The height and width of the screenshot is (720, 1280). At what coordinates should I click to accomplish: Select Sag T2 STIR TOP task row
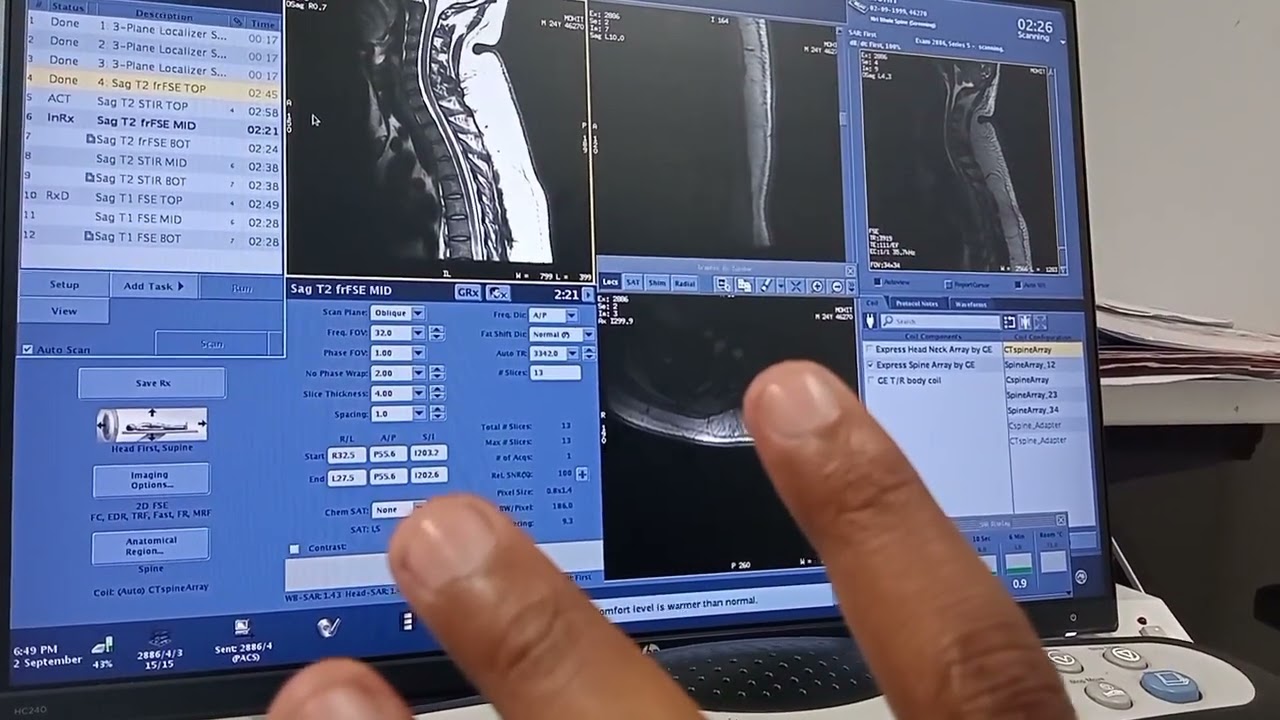[x=150, y=104]
